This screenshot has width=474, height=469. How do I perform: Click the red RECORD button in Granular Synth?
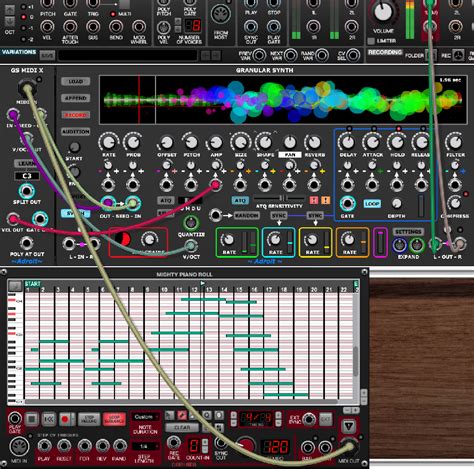click(76, 115)
